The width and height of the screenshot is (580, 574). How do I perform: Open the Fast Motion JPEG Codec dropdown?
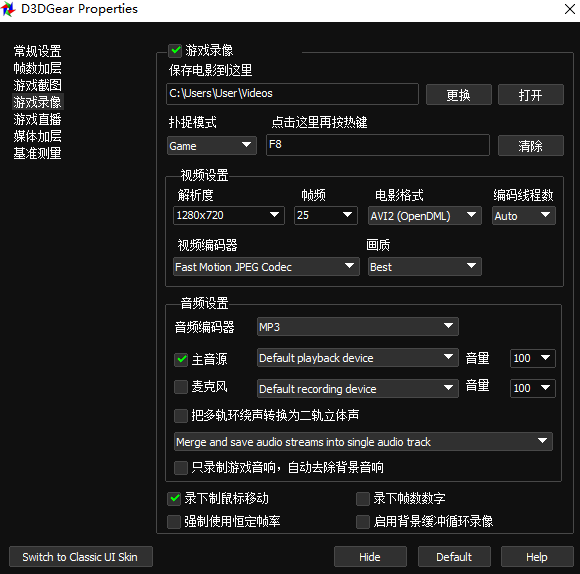(x=266, y=266)
